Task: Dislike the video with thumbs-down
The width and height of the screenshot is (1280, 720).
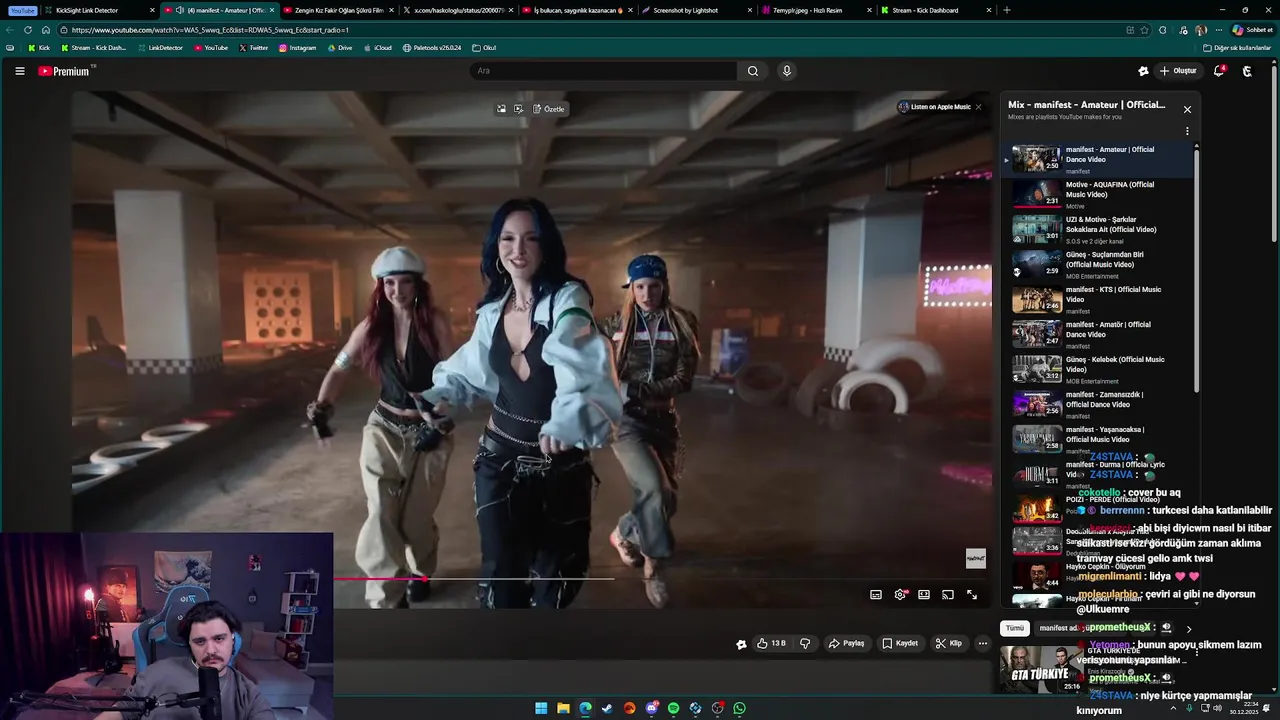Action: pos(805,644)
